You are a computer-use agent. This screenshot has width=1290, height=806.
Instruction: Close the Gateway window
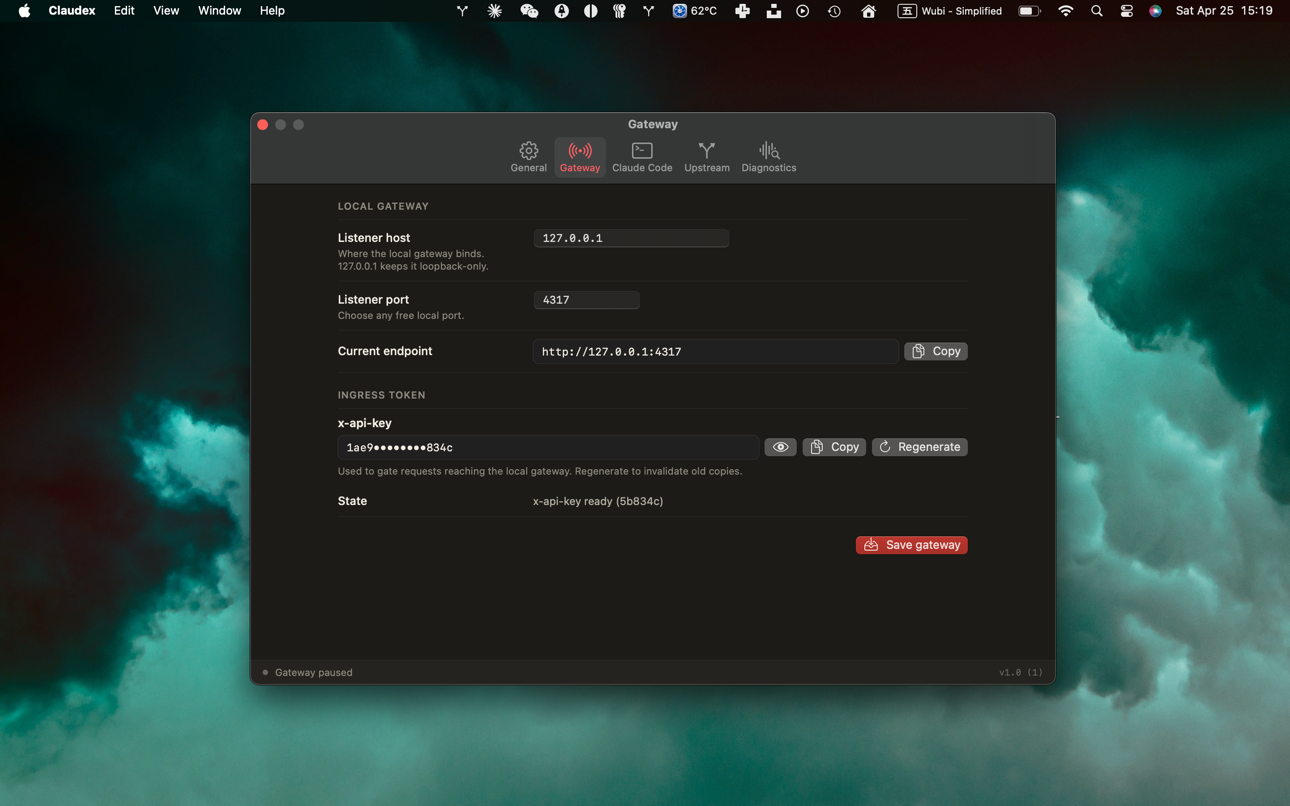tap(263, 125)
